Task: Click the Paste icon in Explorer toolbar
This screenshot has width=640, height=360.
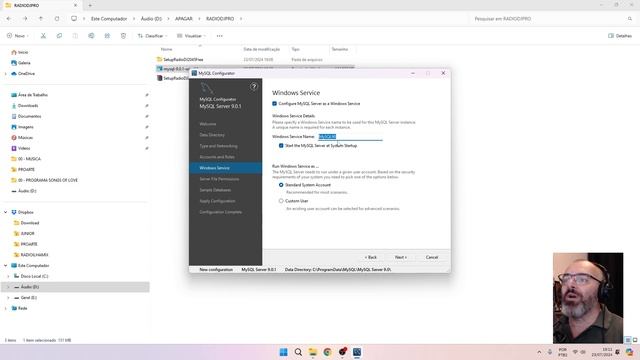Action: pyautogui.click(x=75, y=36)
